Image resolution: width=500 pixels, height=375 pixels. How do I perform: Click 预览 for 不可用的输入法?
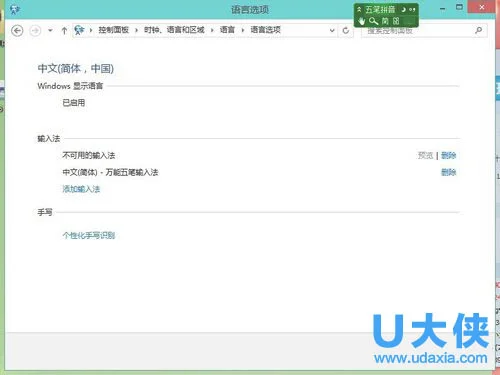pyautogui.click(x=425, y=155)
